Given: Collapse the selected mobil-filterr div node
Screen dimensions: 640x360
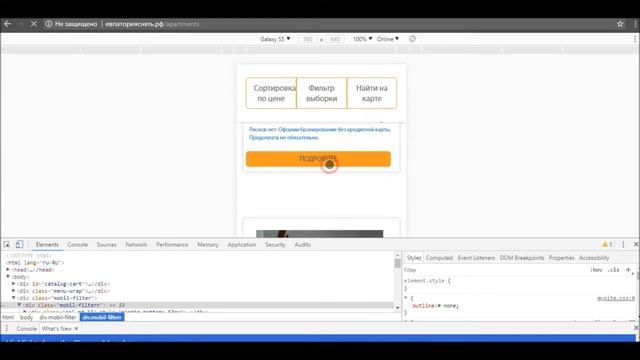Looking at the screenshot, I should click(x=19, y=305).
